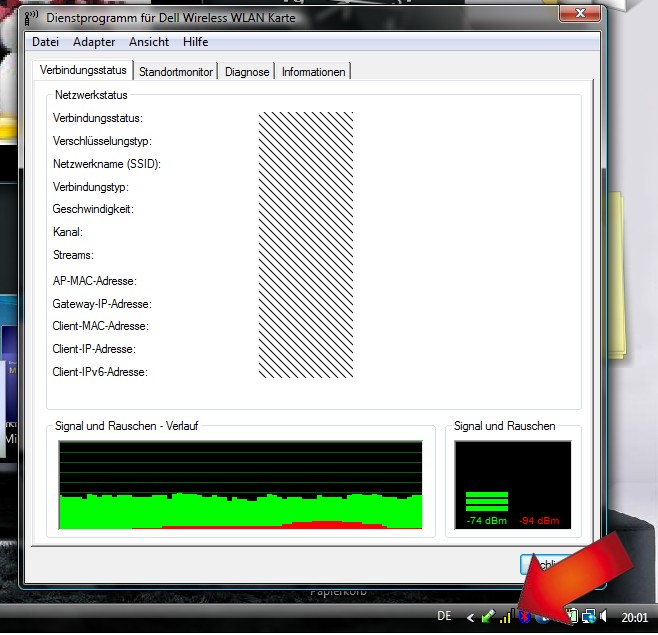Click the Geschwindigkeit label
Screen dimensions: 658x635
click(93, 209)
